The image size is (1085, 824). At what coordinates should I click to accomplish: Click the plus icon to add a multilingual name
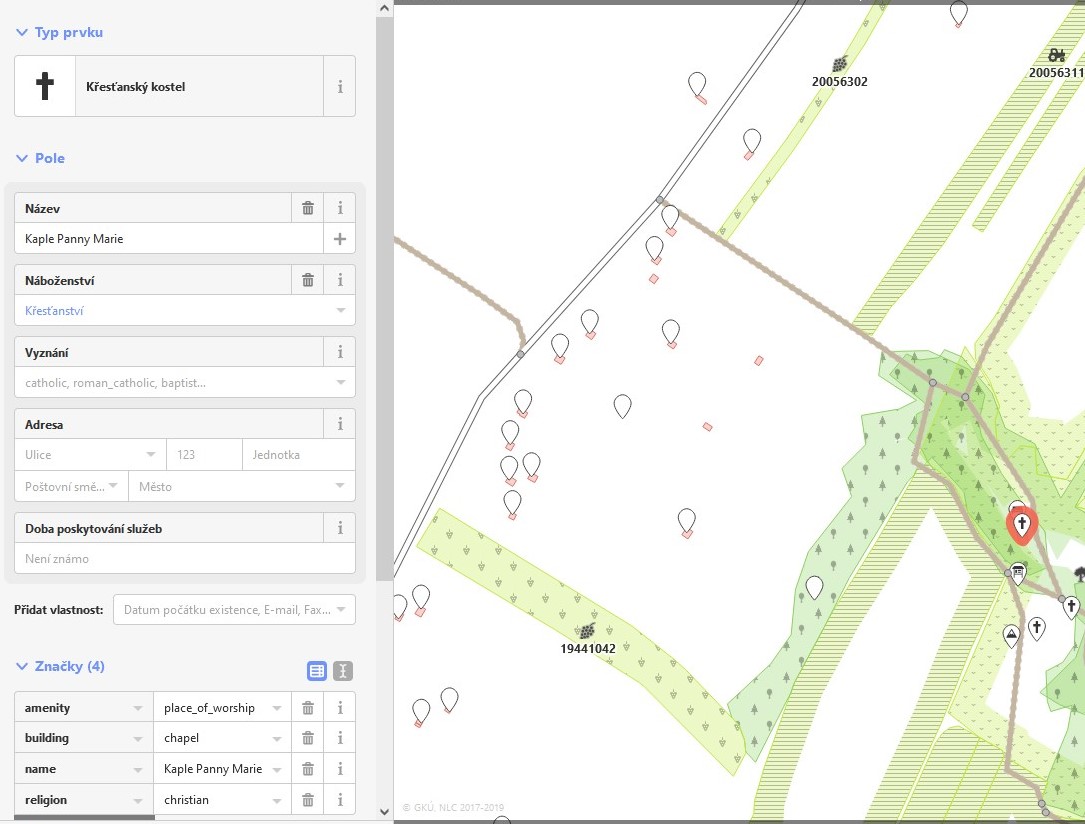click(340, 239)
